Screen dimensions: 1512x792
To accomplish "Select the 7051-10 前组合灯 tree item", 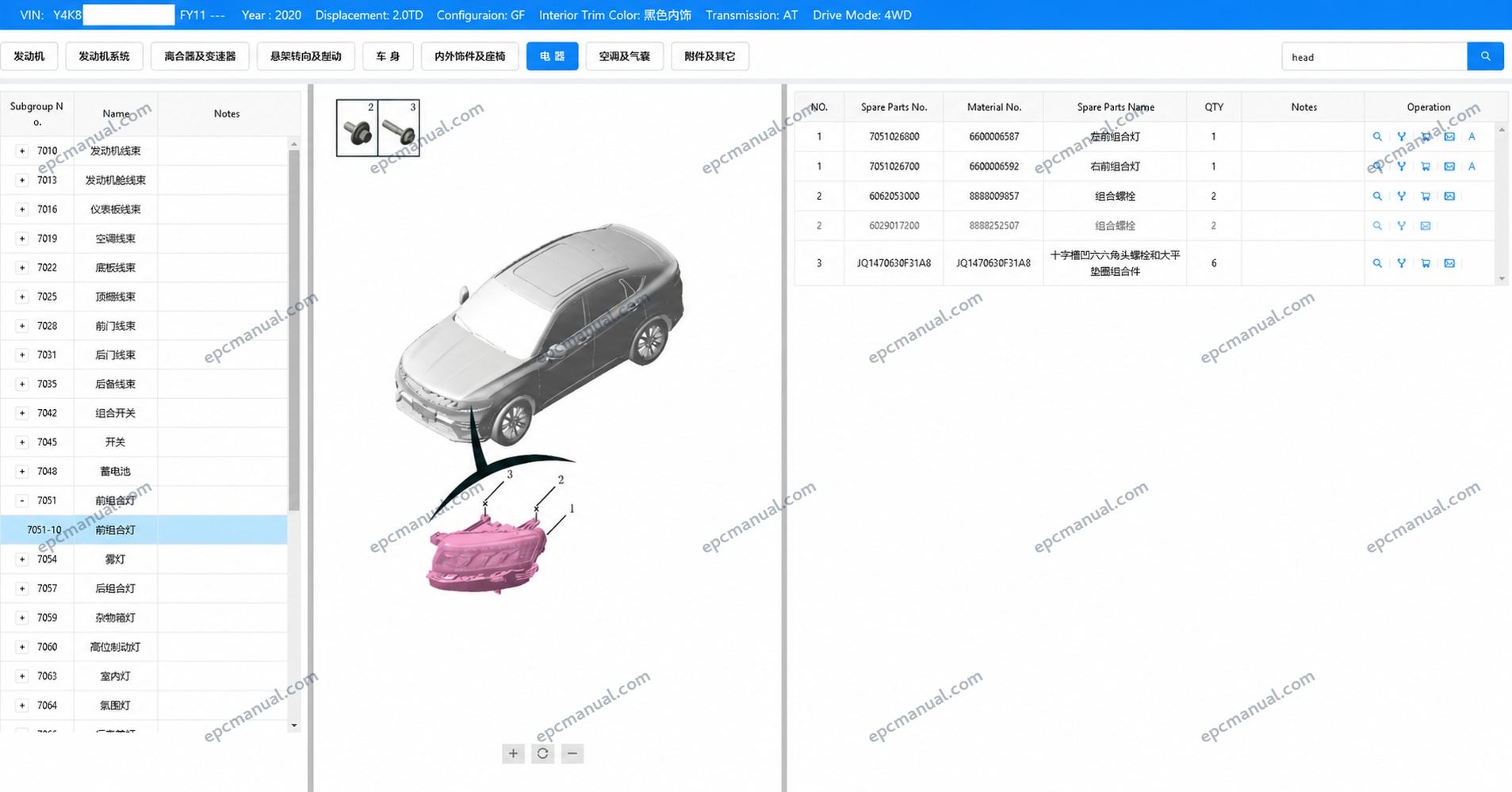I will tap(144, 530).
